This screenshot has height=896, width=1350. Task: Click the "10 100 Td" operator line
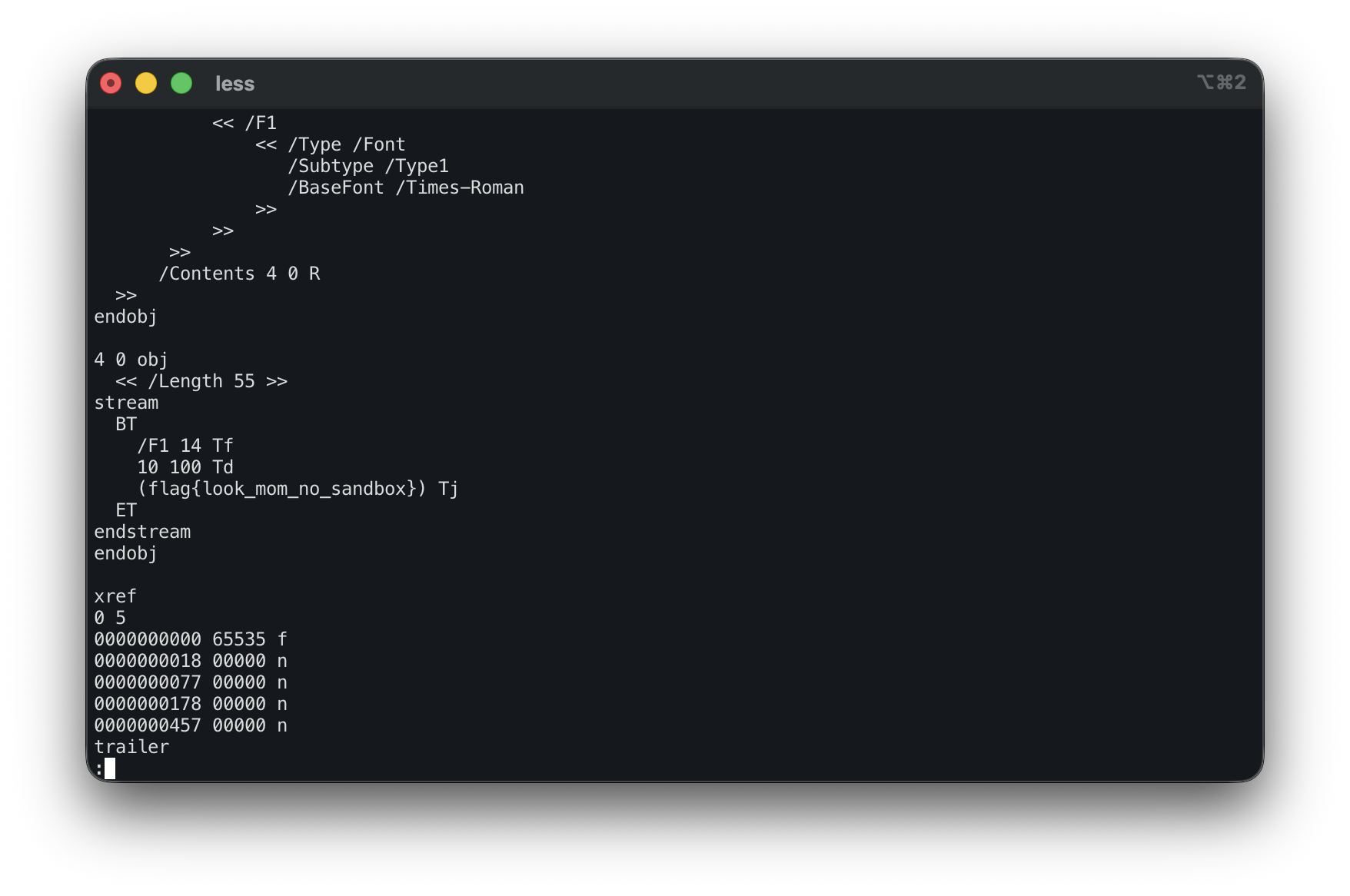185,467
